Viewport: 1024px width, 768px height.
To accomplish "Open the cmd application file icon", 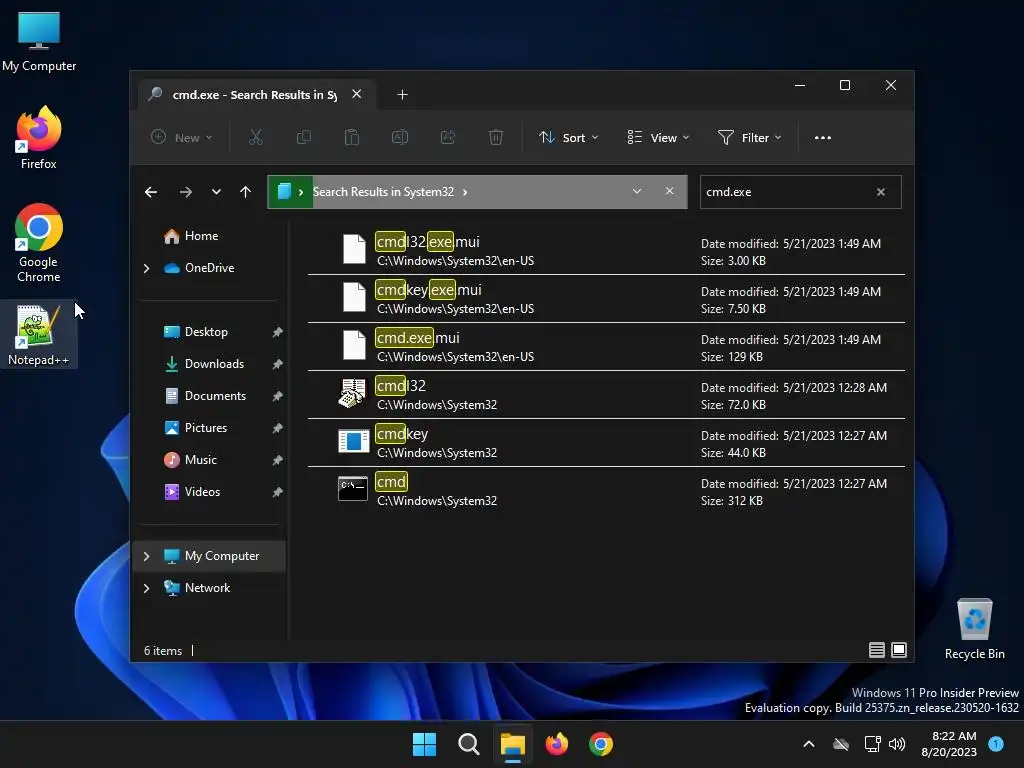I will [x=353, y=489].
